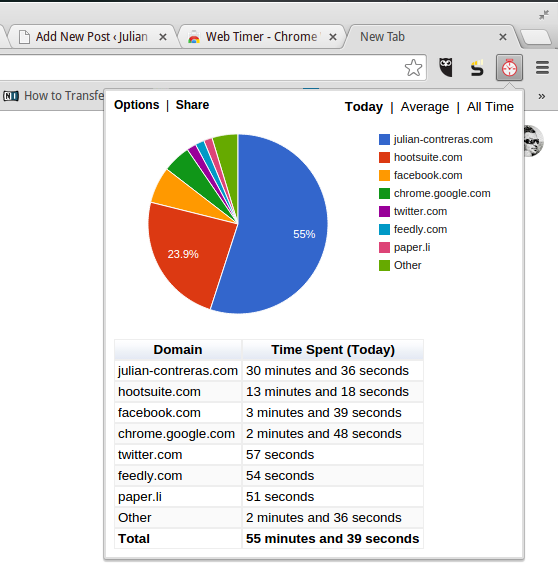
Task: Expand hidden bookmarks with double chevron
Action: pyautogui.click(x=542, y=96)
